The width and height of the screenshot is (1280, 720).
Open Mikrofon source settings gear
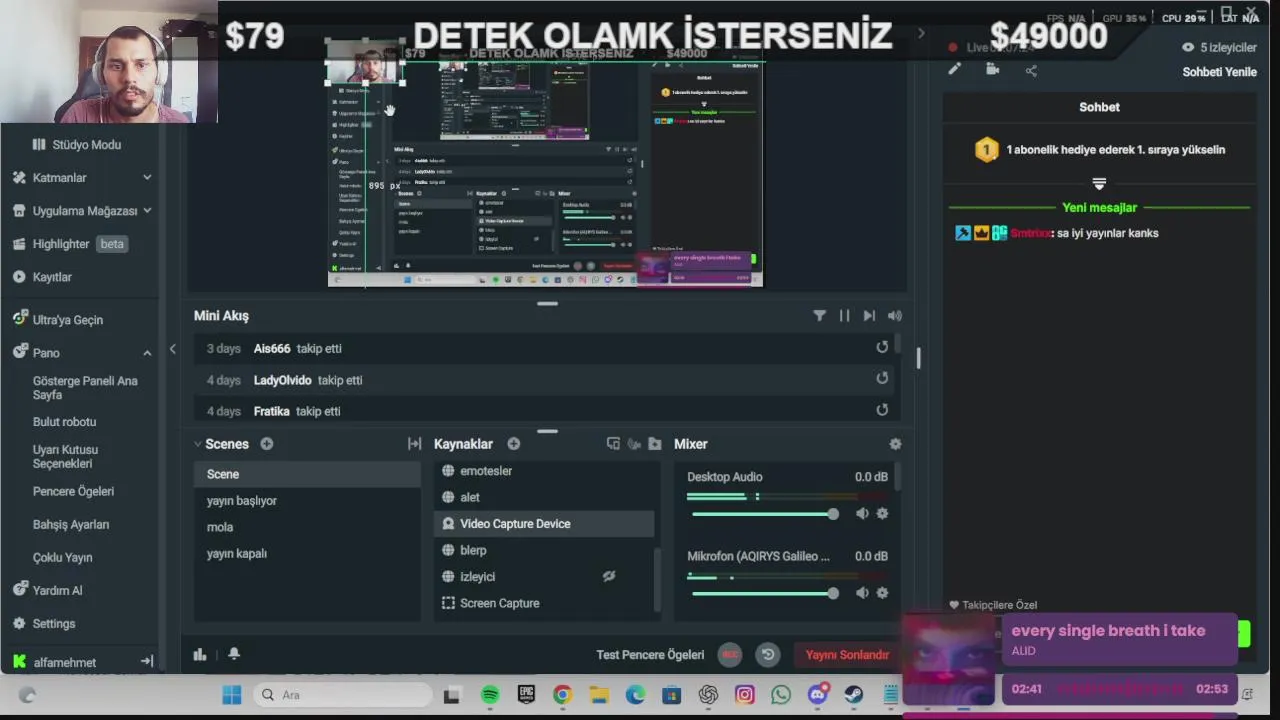(882, 593)
